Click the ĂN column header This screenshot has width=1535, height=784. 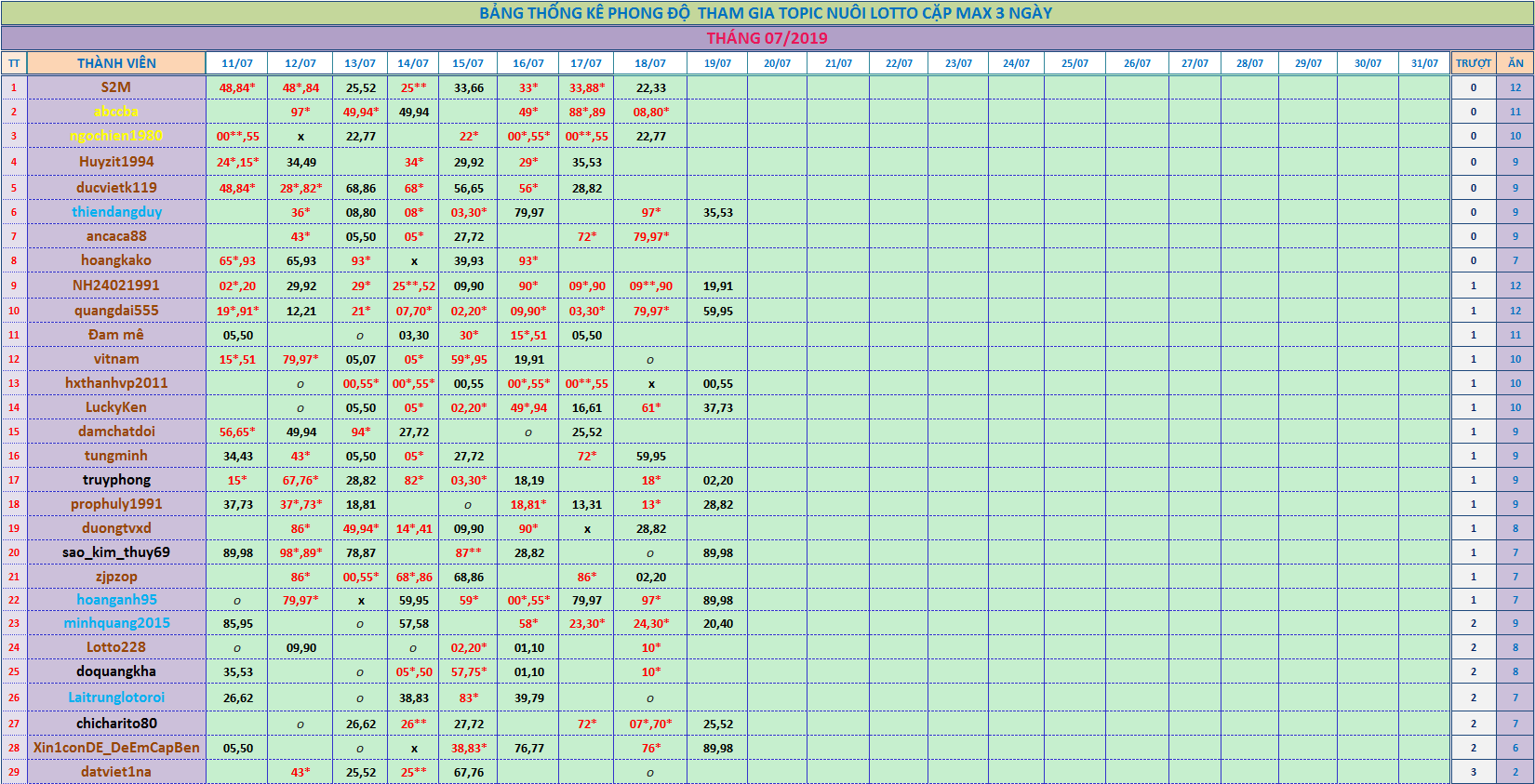(1515, 63)
